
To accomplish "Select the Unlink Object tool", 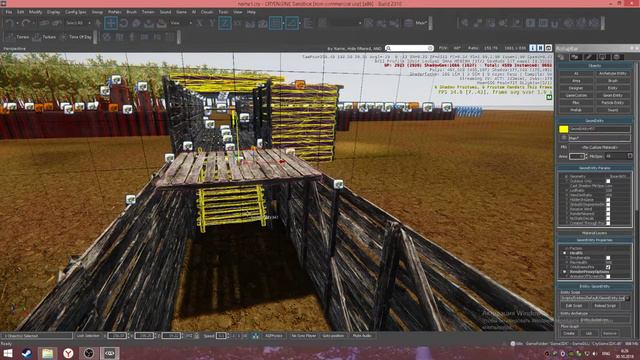I will (x=57, y=23).
